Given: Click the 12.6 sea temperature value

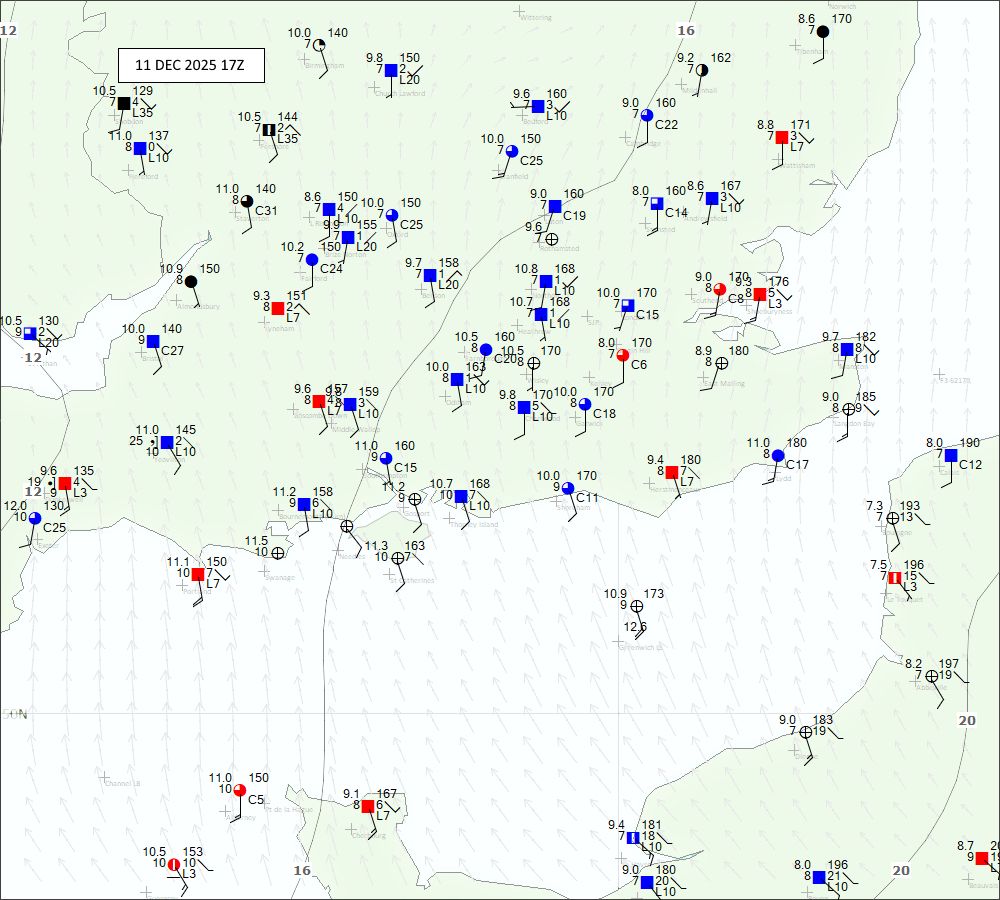Looking at the screenshot, I should [635, 626].
